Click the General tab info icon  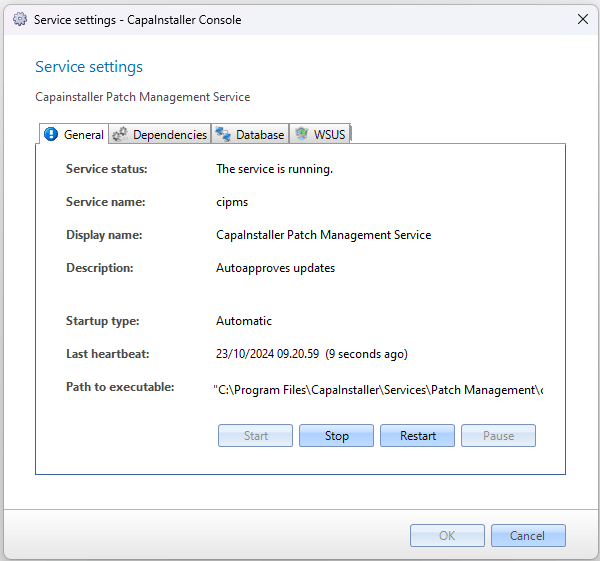(51, 134)
